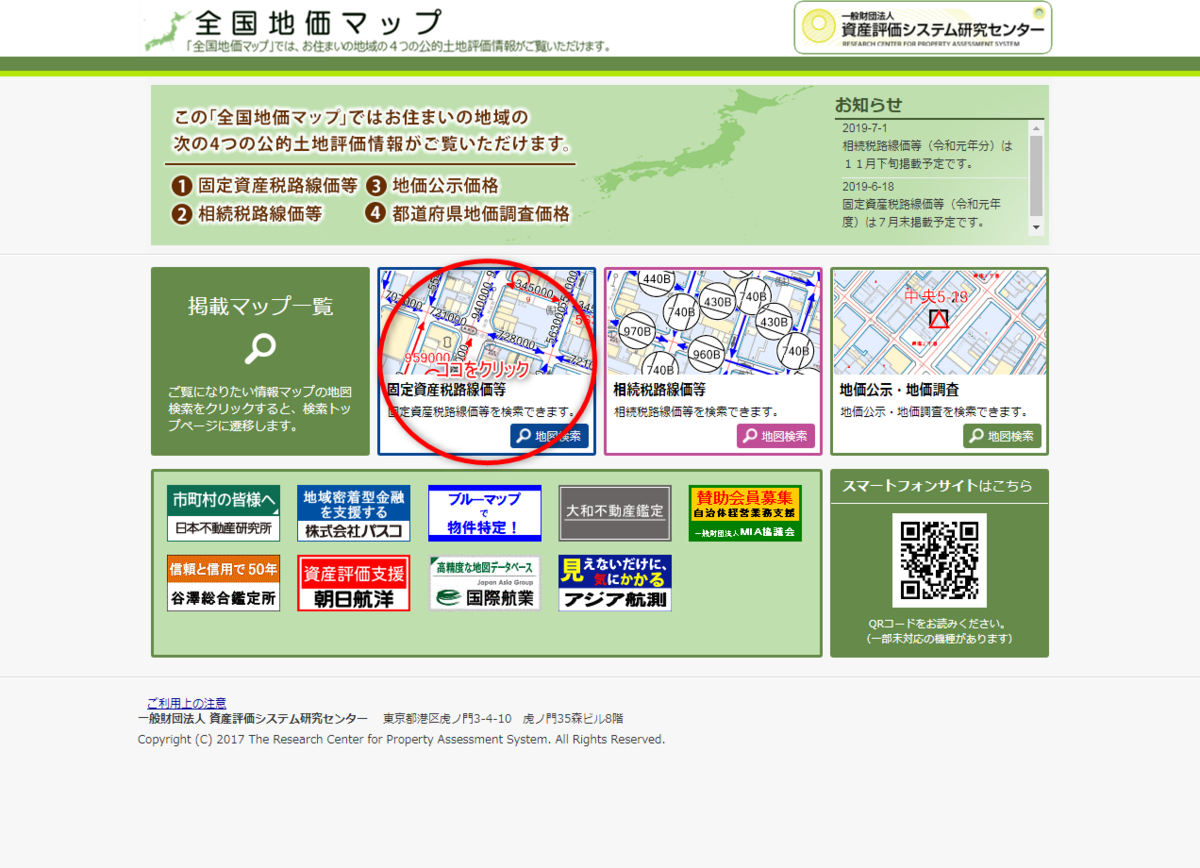
Task: Open 掲載マップ一覧 panel
Action: tap(260, 361)
